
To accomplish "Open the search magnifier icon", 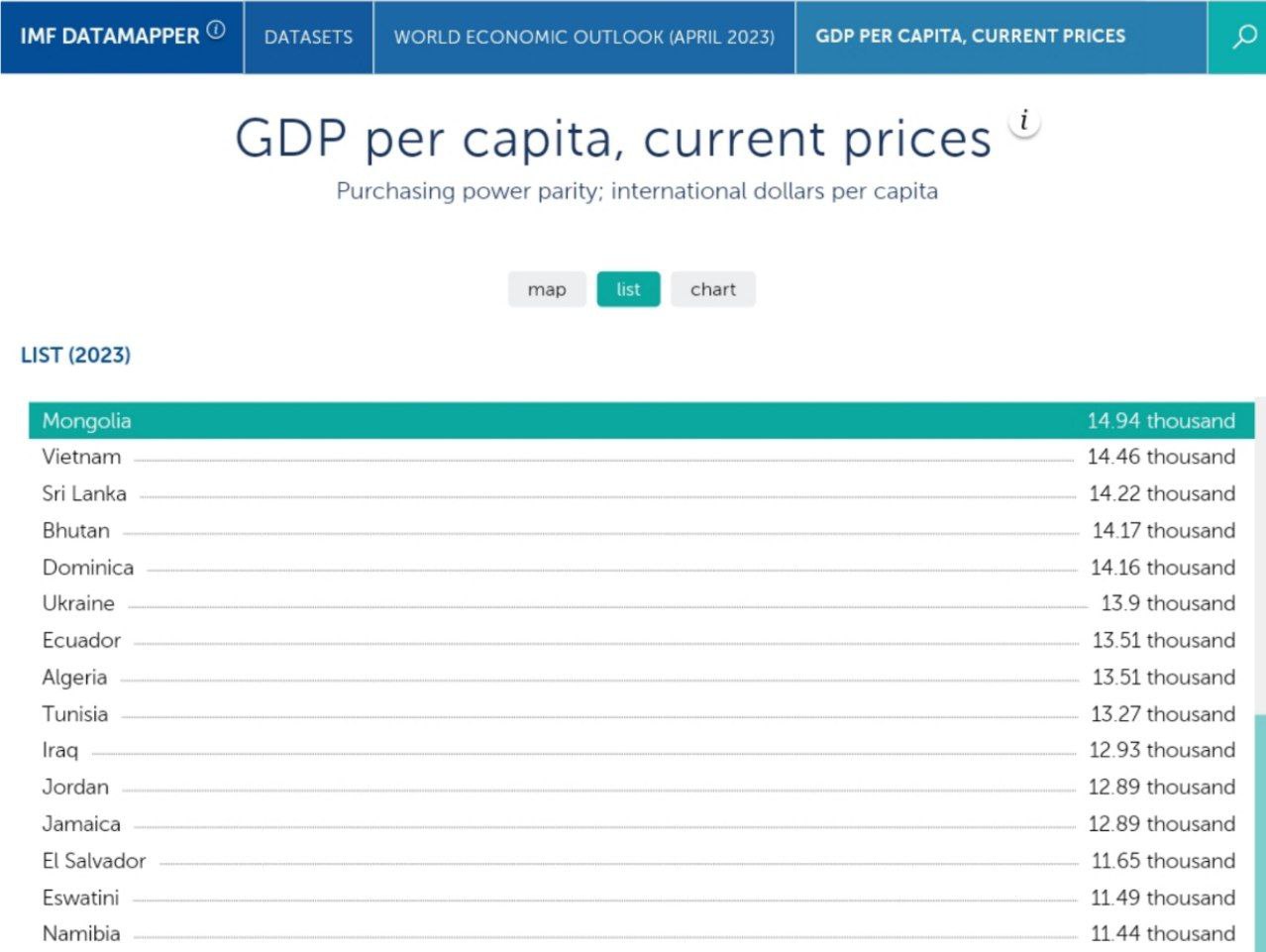I will click(1243, 37).
